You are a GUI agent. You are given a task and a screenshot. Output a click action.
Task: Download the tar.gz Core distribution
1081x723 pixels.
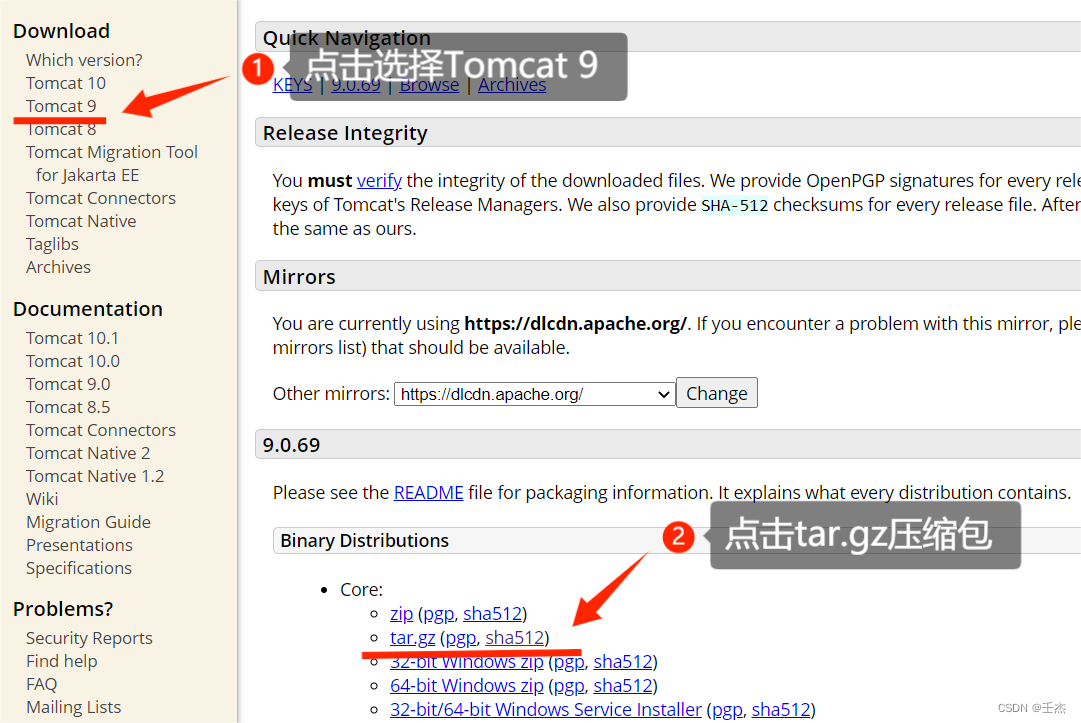(x=412, y=637)
